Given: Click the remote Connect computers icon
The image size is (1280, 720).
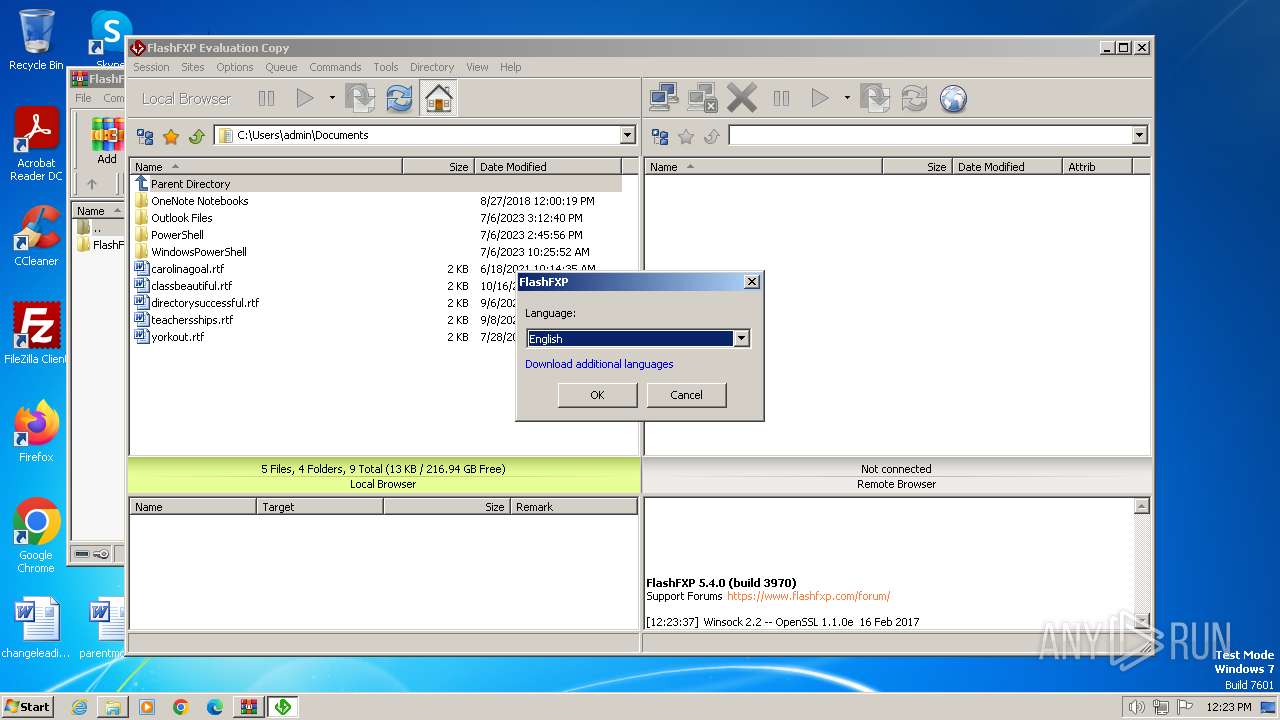Looking at the screenshot, I should [664, 98].
